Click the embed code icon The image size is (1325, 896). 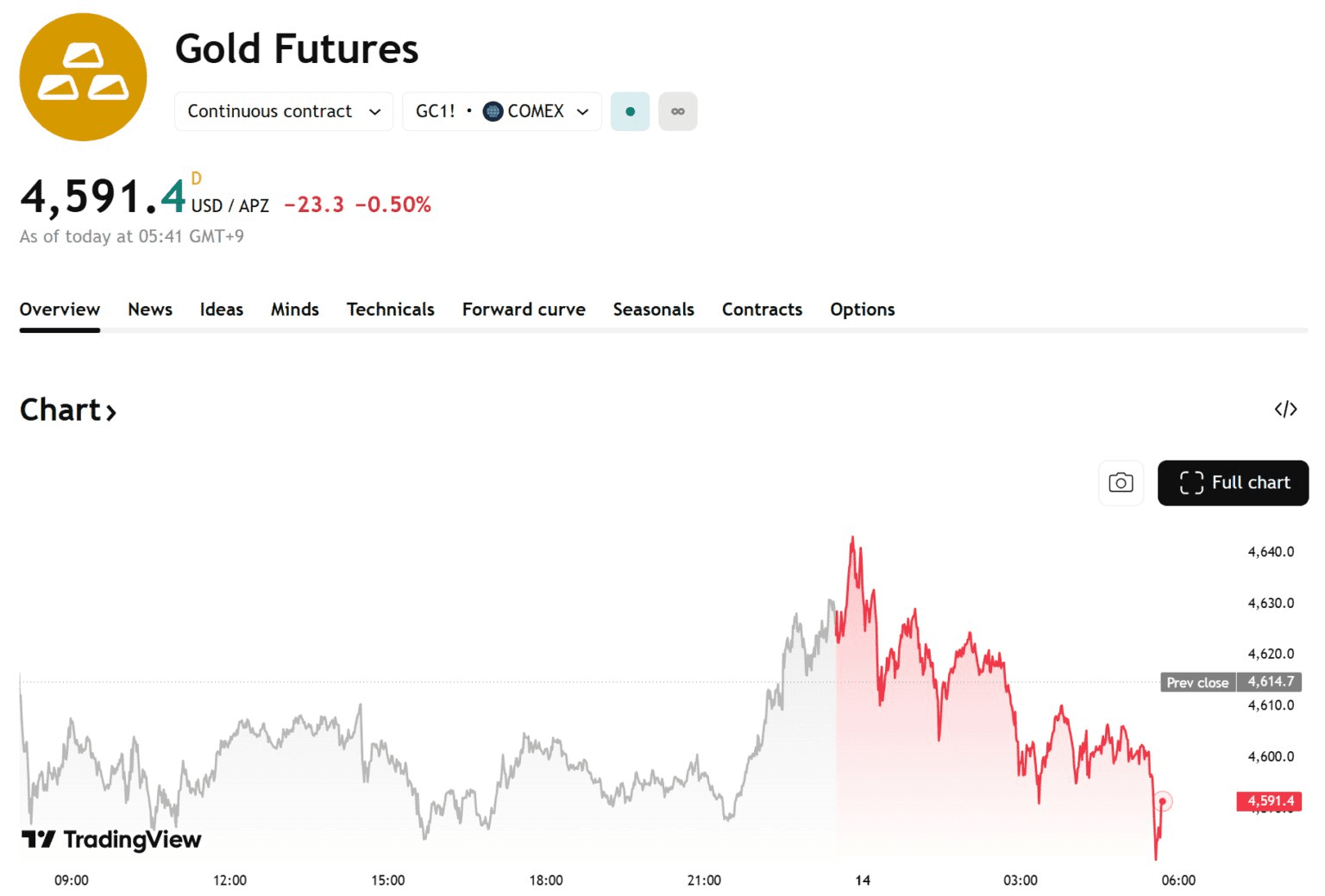tap(1285, 410)
